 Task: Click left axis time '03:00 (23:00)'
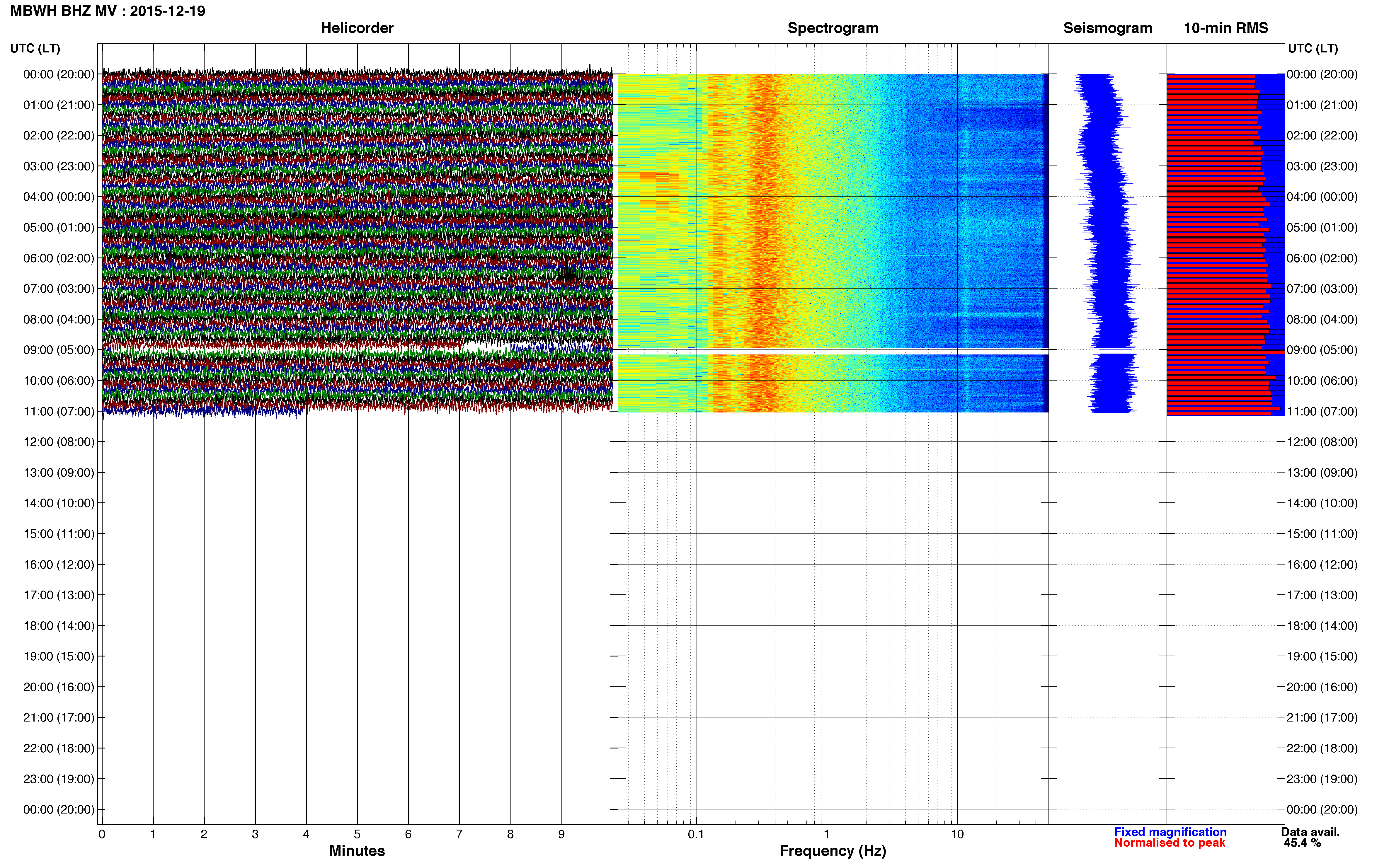point(59,166)
